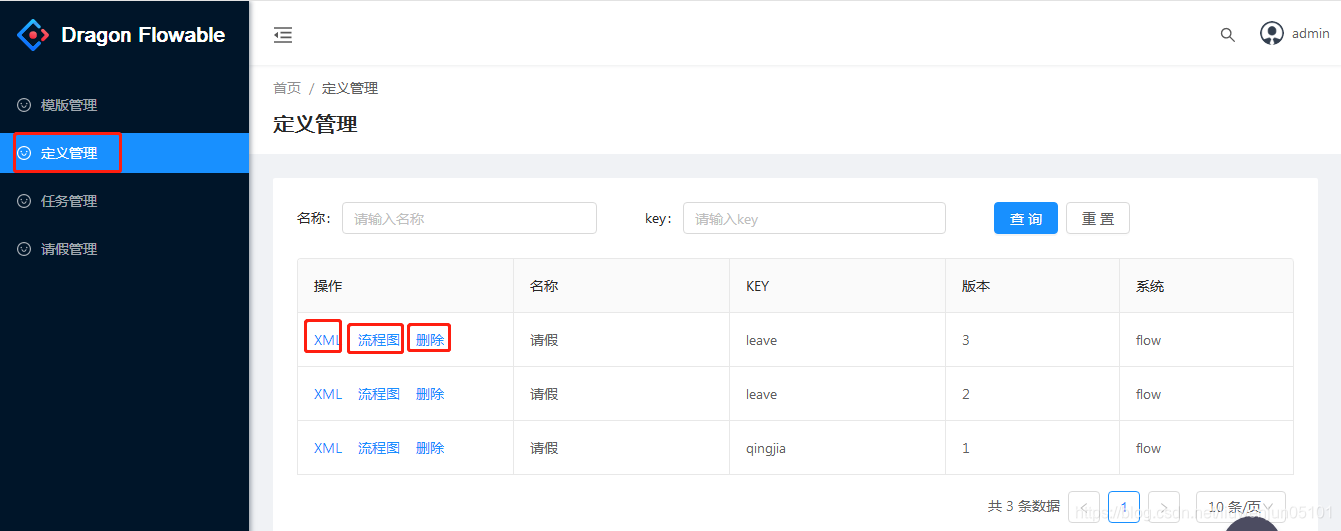This screenshot has width=1341, height=531.
Task: Click smiley icon beside 请假管理
Action: [x=24, y=249]
